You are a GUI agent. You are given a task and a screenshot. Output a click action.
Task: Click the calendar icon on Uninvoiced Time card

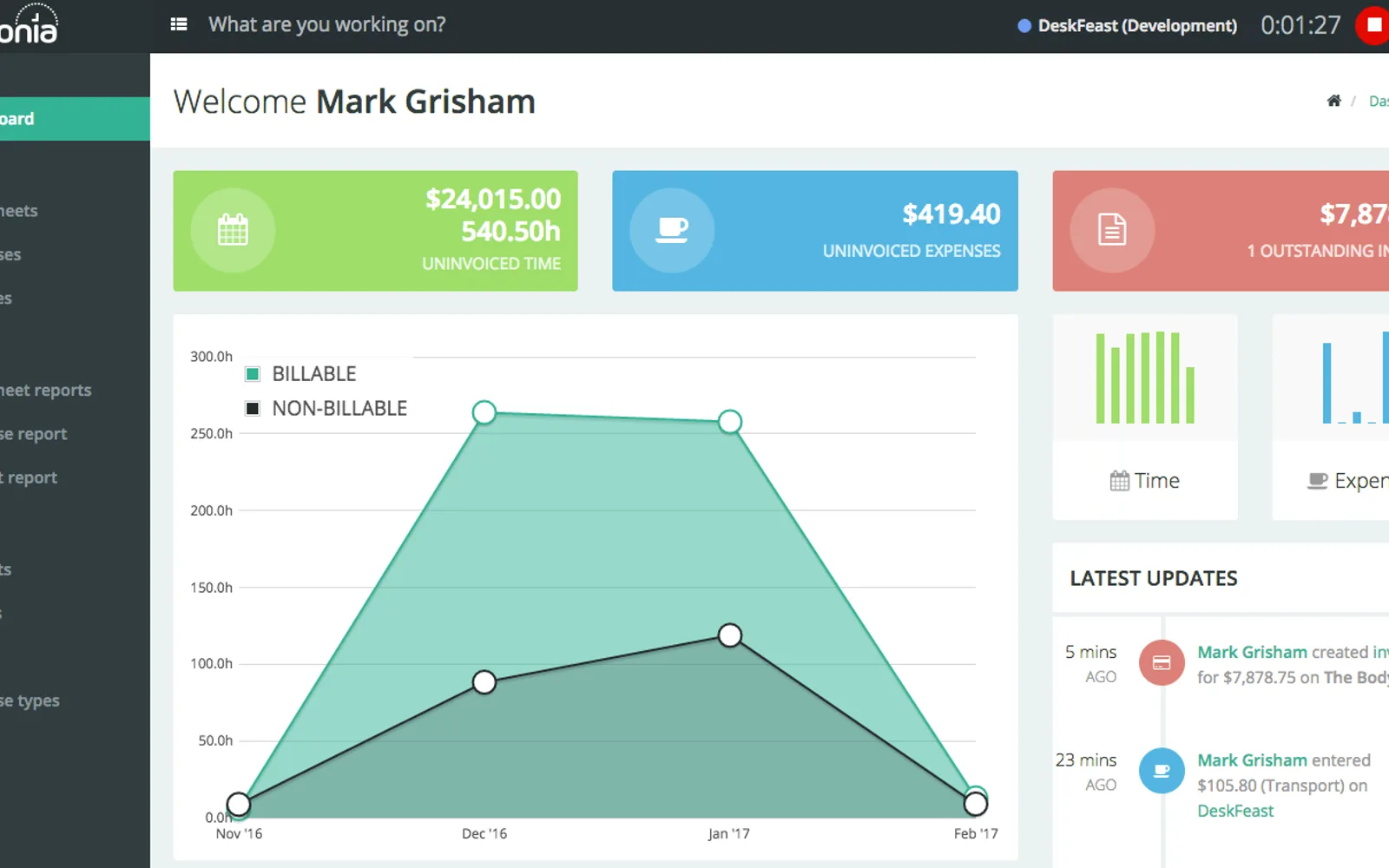pos(233,230)
